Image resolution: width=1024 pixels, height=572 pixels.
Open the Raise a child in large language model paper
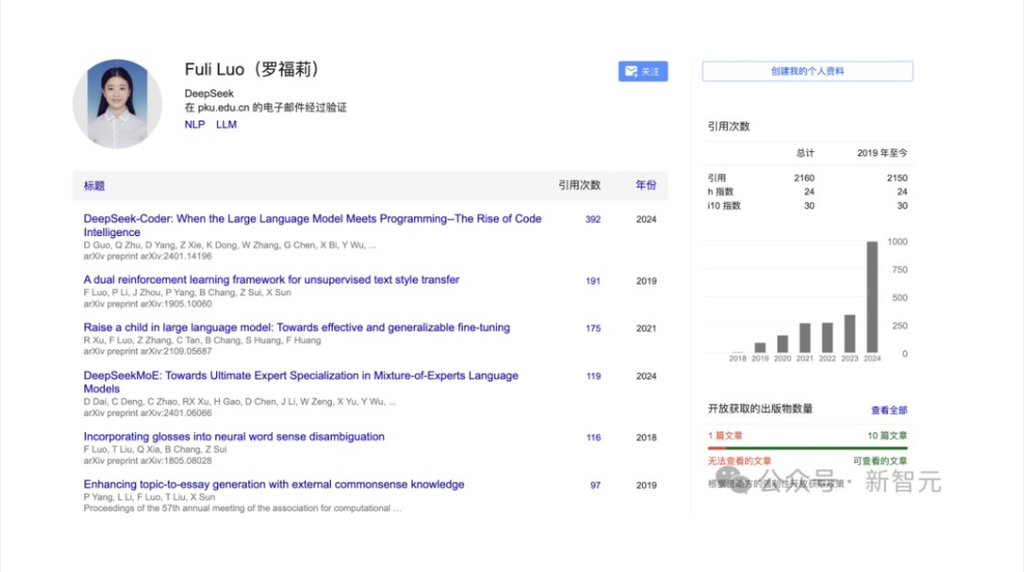click(x=296, y=328)
